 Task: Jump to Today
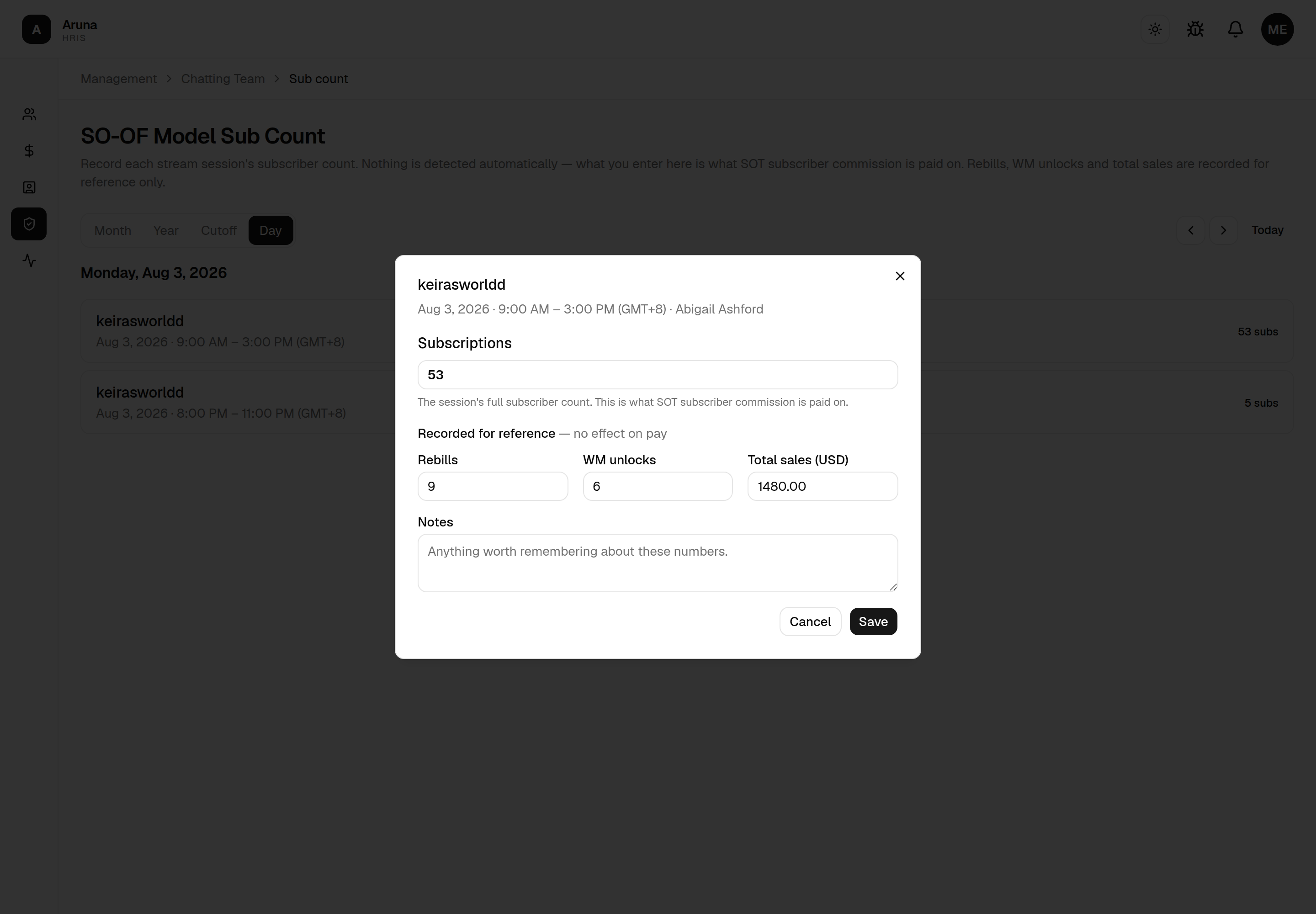click(x=1267, y=230)
